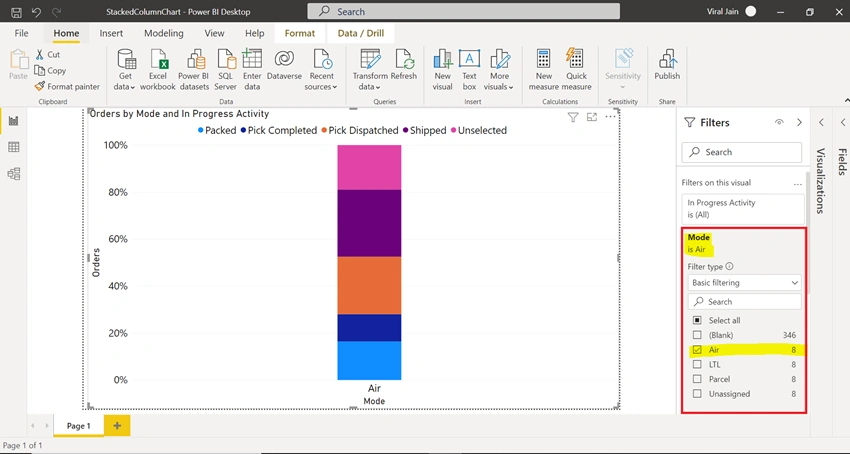This screenshot has height=454, width=850.
Task: Check the Select all checkbox
Action: coord(698,321)
